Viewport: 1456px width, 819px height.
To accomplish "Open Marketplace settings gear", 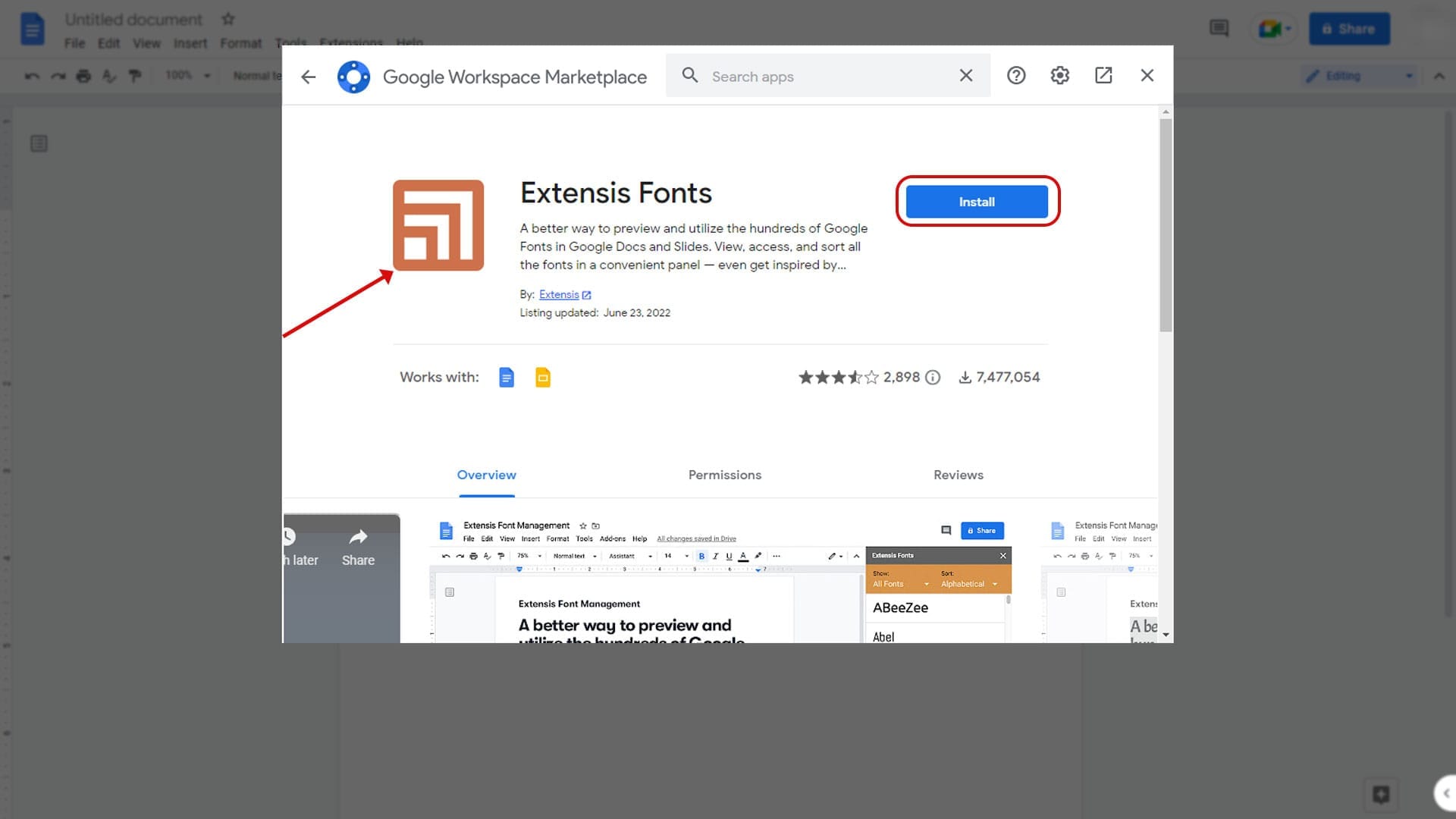I will pos(1059,75).
